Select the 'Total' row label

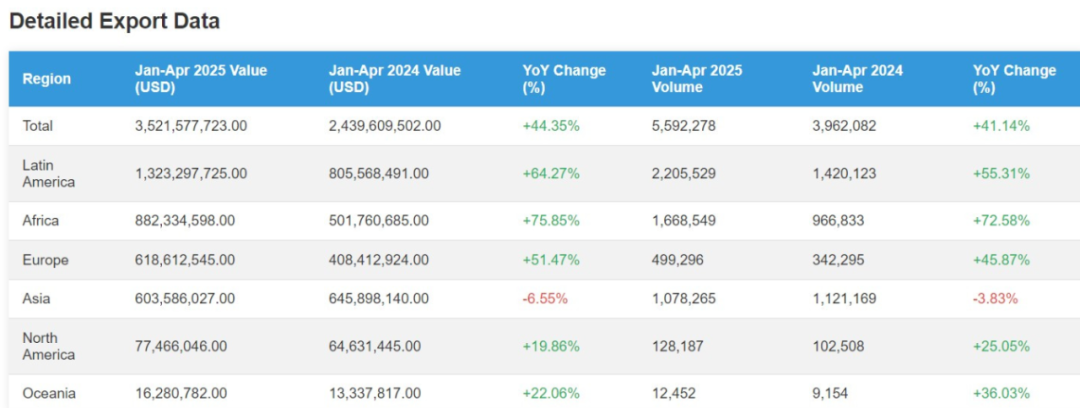(x=38, y=126)
